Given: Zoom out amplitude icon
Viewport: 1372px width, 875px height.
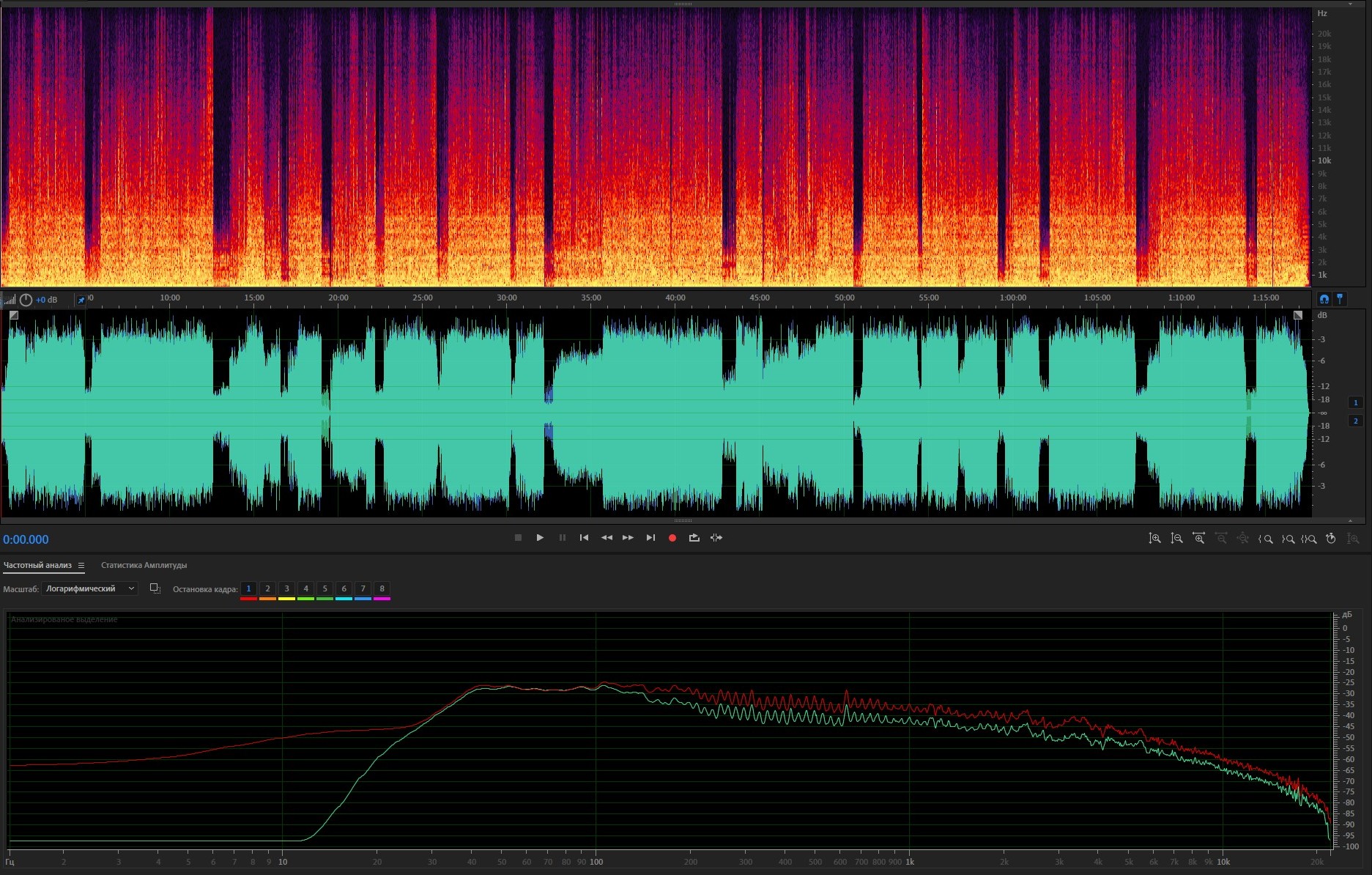Looking at the screenshot, I should coord(1176,539).
